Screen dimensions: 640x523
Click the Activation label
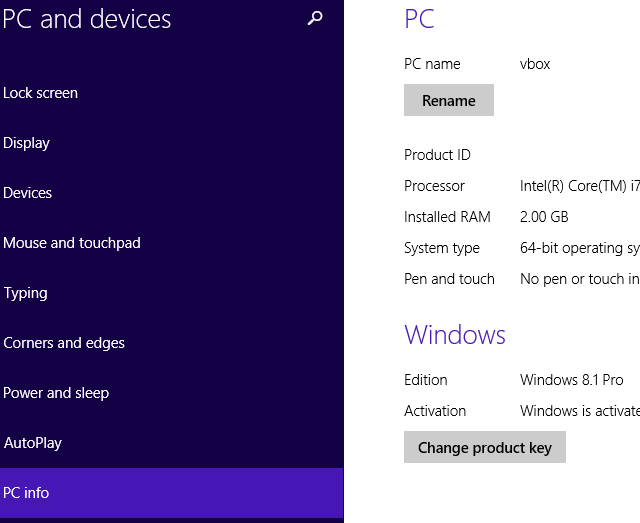[435, 411]
